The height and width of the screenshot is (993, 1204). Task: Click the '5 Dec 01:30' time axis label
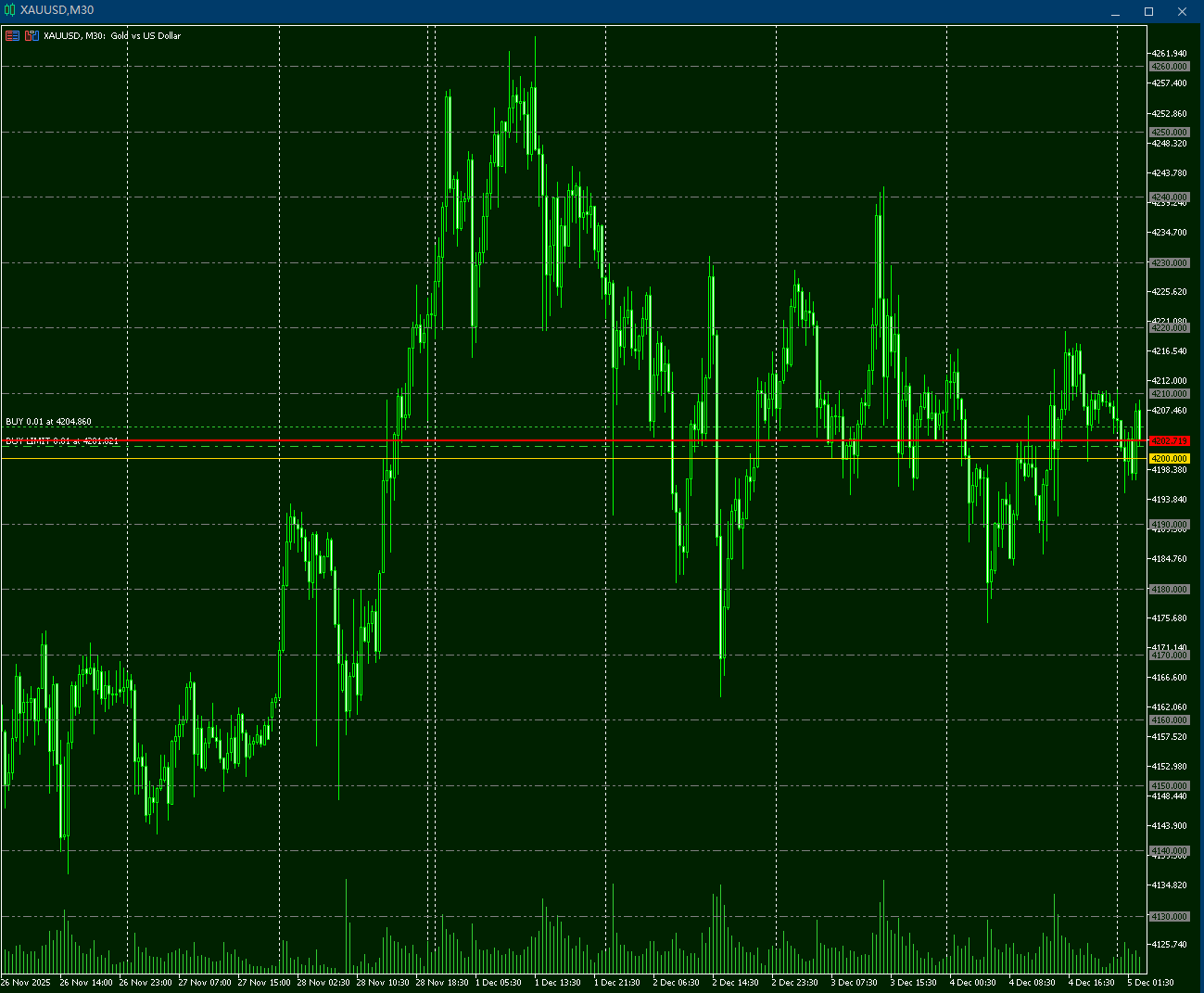[1151, 983]
